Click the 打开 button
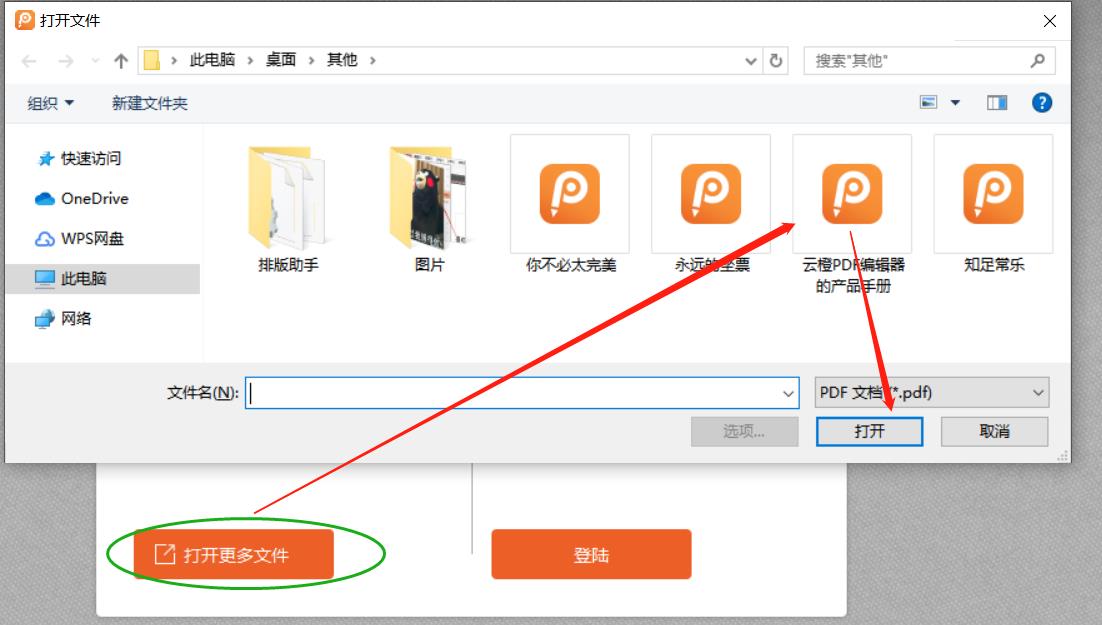The height and width of the screenshot is (625, 1102). click(869, 431)
